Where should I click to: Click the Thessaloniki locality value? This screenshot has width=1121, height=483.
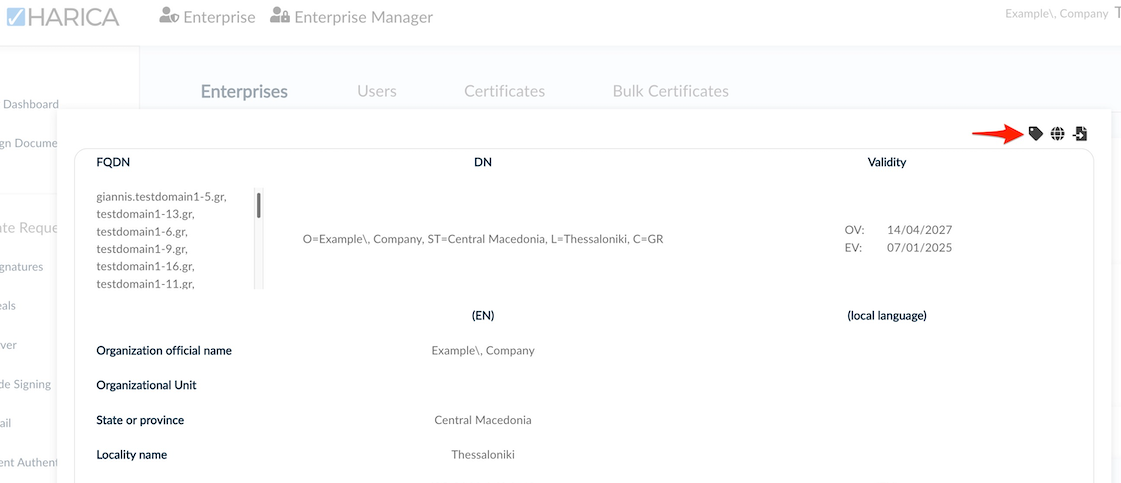(x=483, y=455)
